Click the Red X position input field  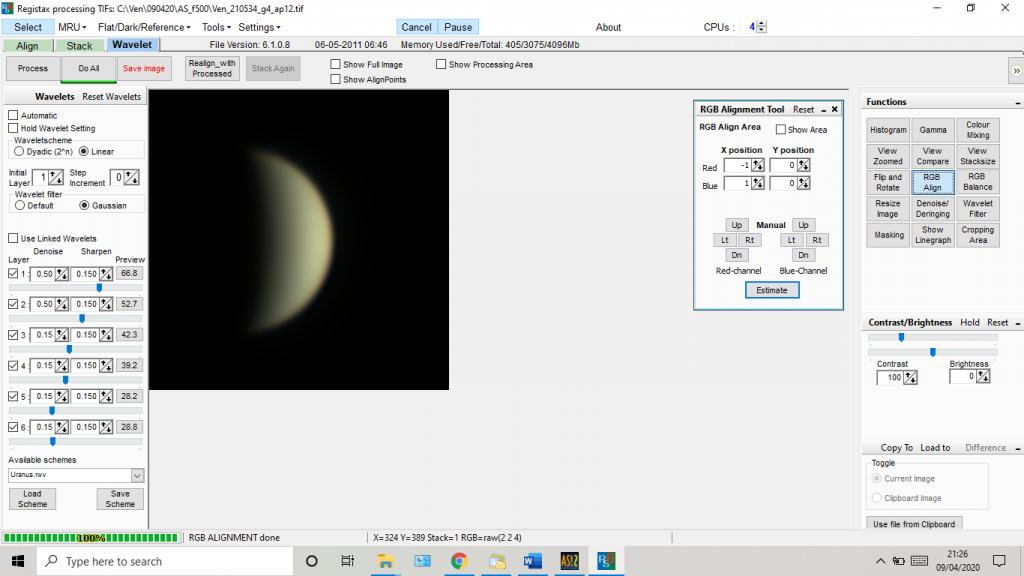click(x=736, y=166)
